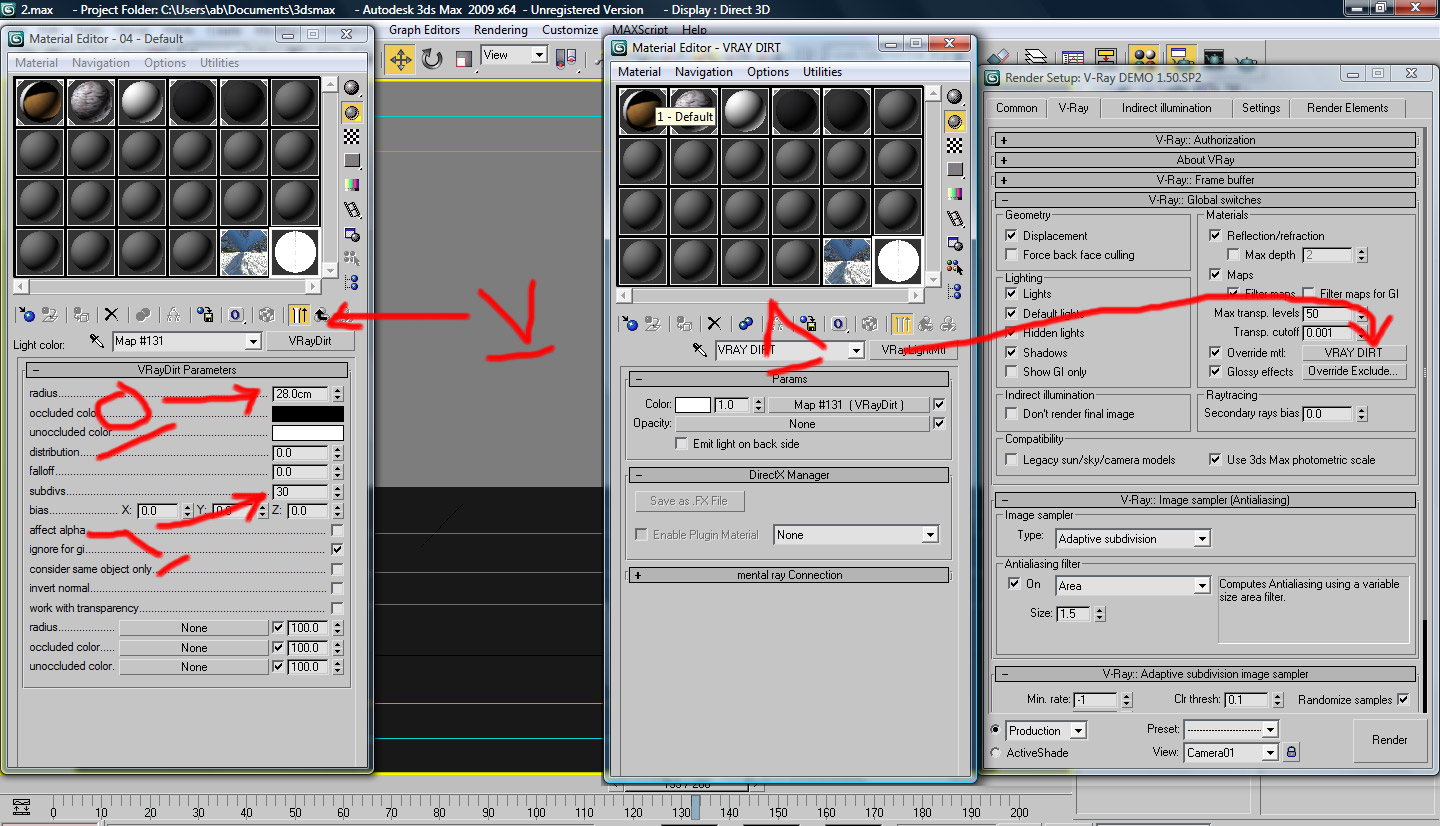Open Material/Map Navigator in VRAY DIRT editor
The height and width of the screenshot is (826, 1440).
click(x=955, y=291)
